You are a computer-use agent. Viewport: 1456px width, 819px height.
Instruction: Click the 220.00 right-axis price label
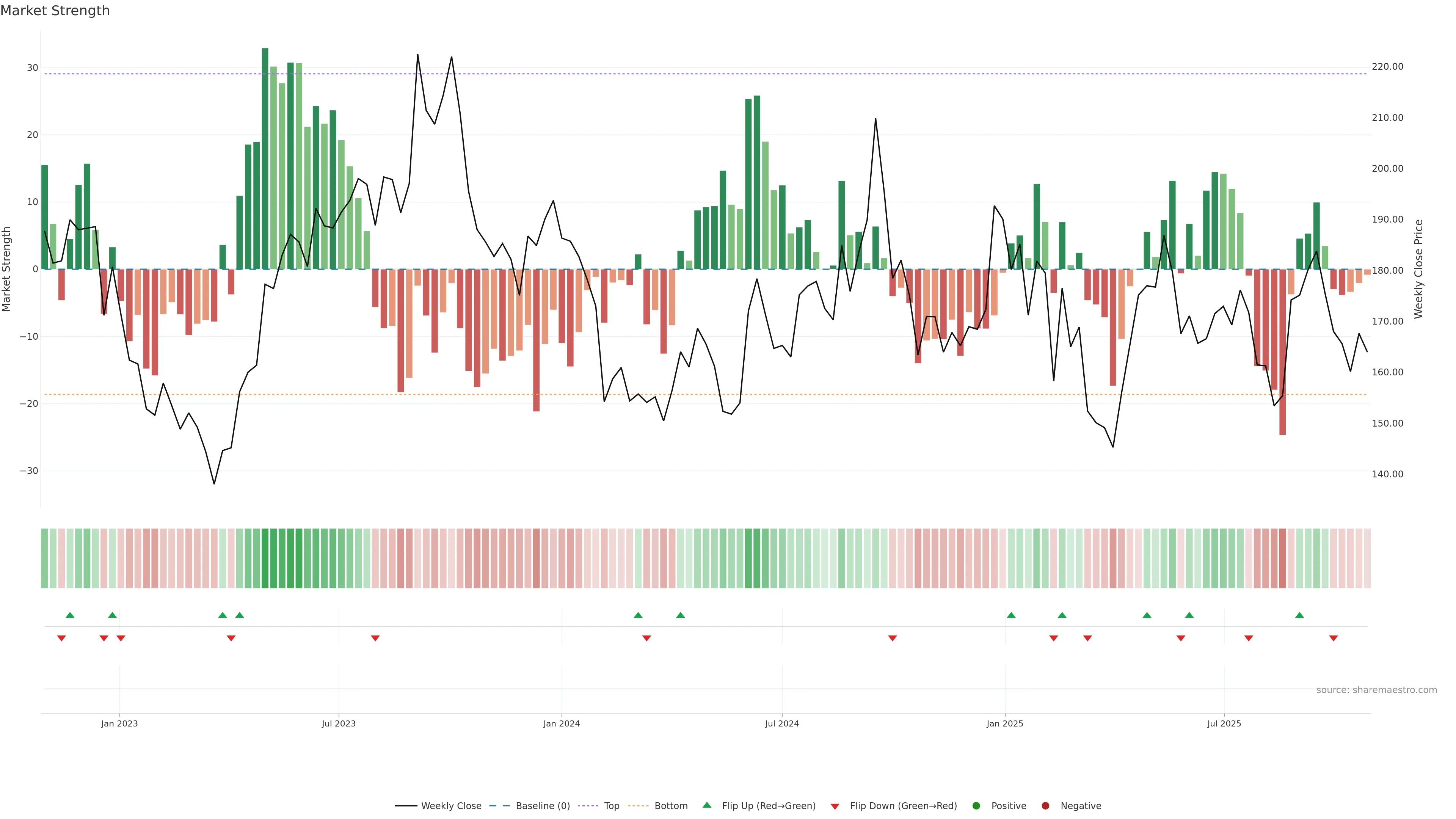1387,67
